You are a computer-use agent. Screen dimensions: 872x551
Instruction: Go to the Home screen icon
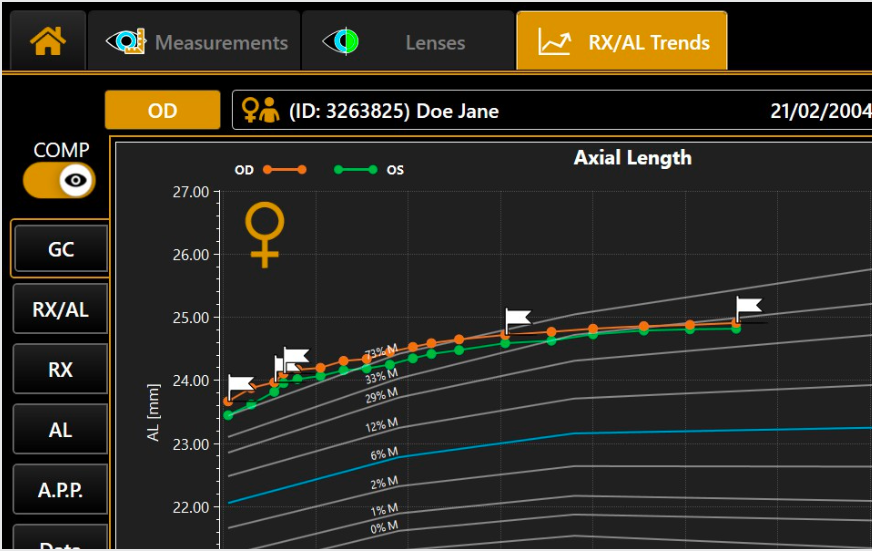pos(48,42)
